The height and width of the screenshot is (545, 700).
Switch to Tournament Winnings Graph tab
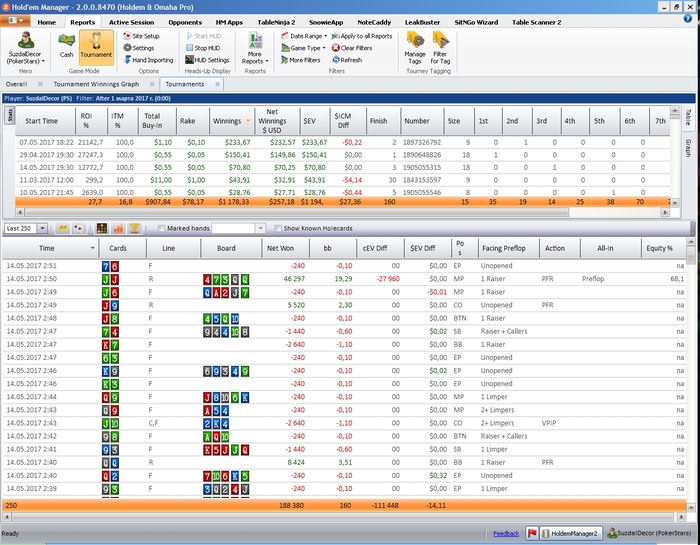96,84
